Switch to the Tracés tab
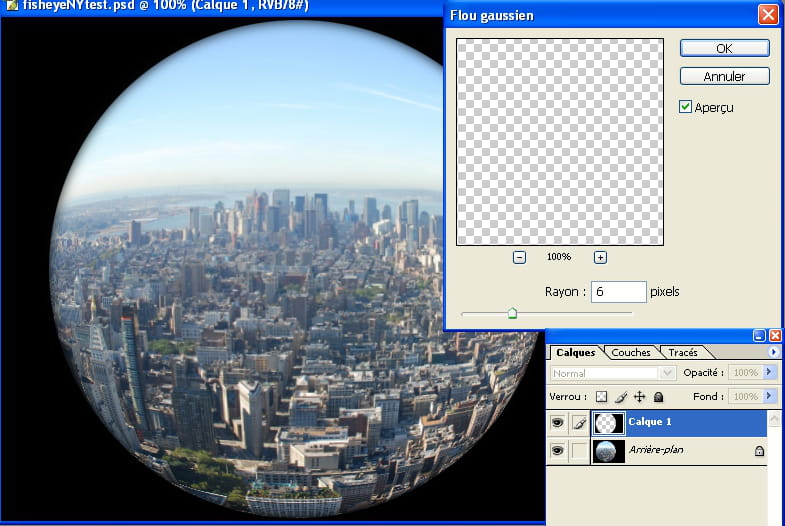Image resolution: width=785 pixels, height=526 pixels. 683,352
